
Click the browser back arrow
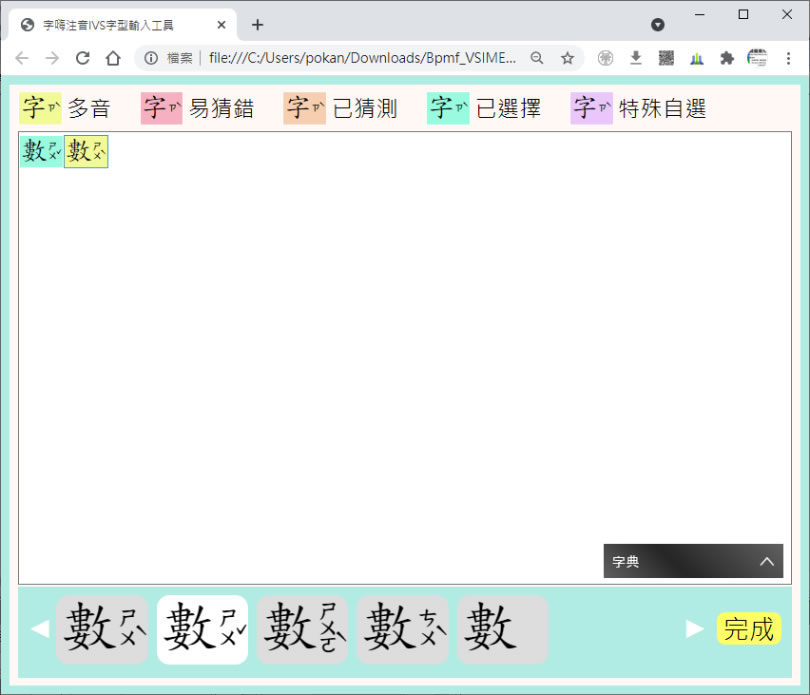click(22, 58)
